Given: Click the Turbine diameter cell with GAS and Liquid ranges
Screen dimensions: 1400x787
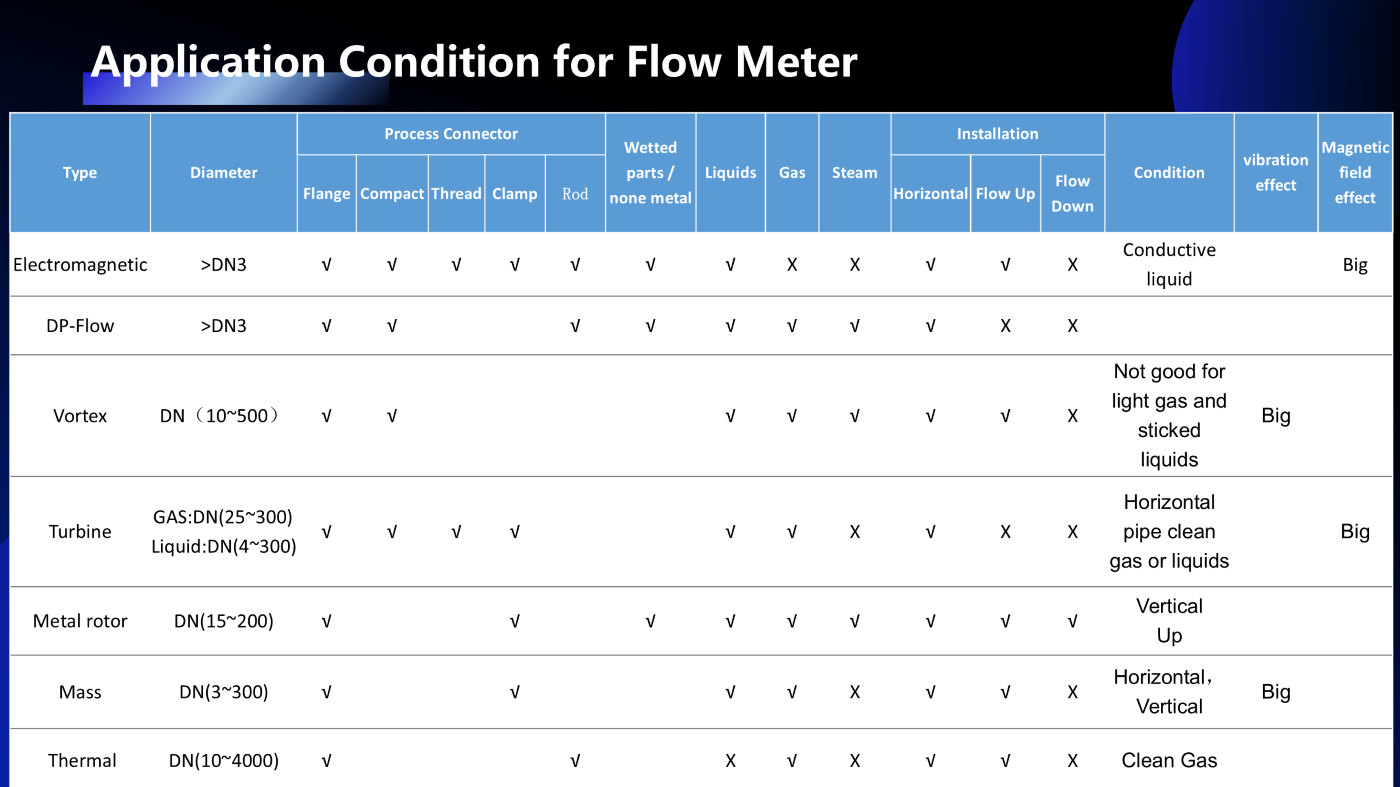Looking at the screenshot, I should coord(223,532).
